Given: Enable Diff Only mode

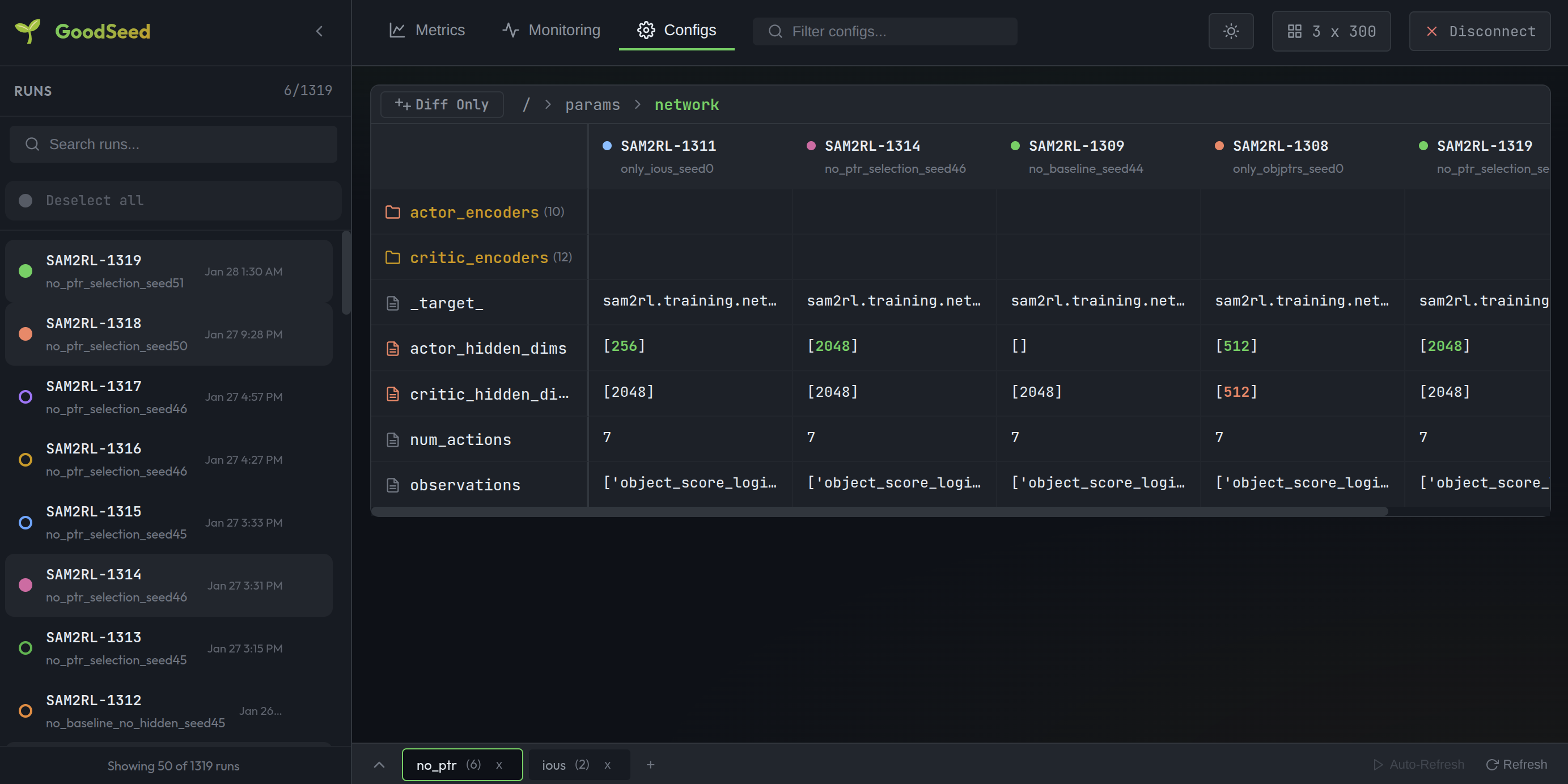Looking at the screenshot, I should click(442, 104).
